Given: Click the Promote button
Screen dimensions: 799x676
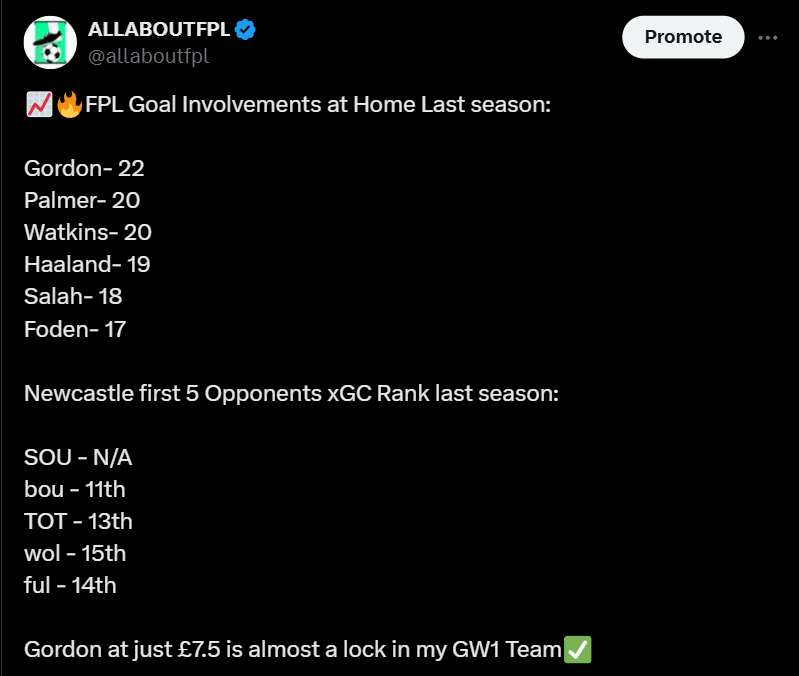Looking at the screenshot, I should pyautogui.click(x=683, y=37).
